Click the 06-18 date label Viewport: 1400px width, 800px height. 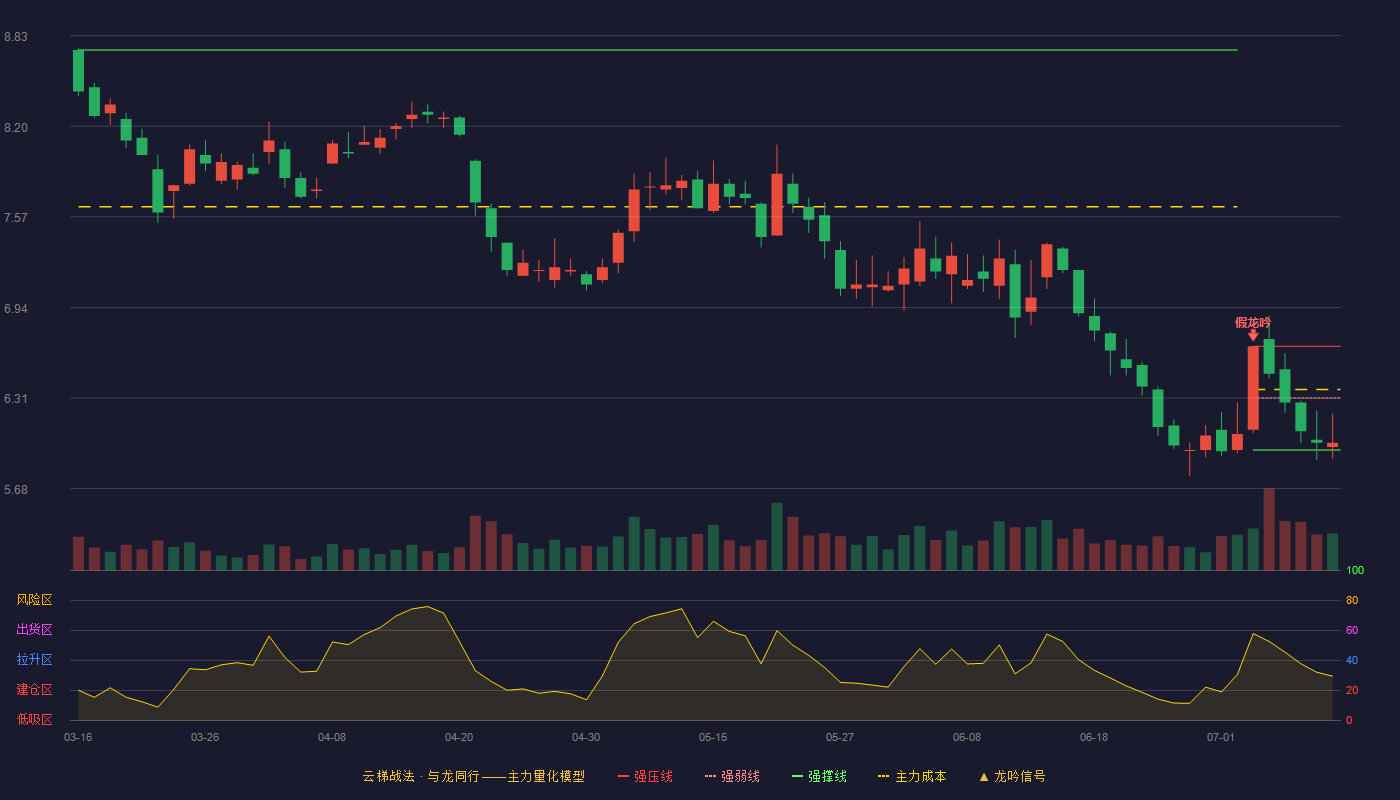point(1094,737)
